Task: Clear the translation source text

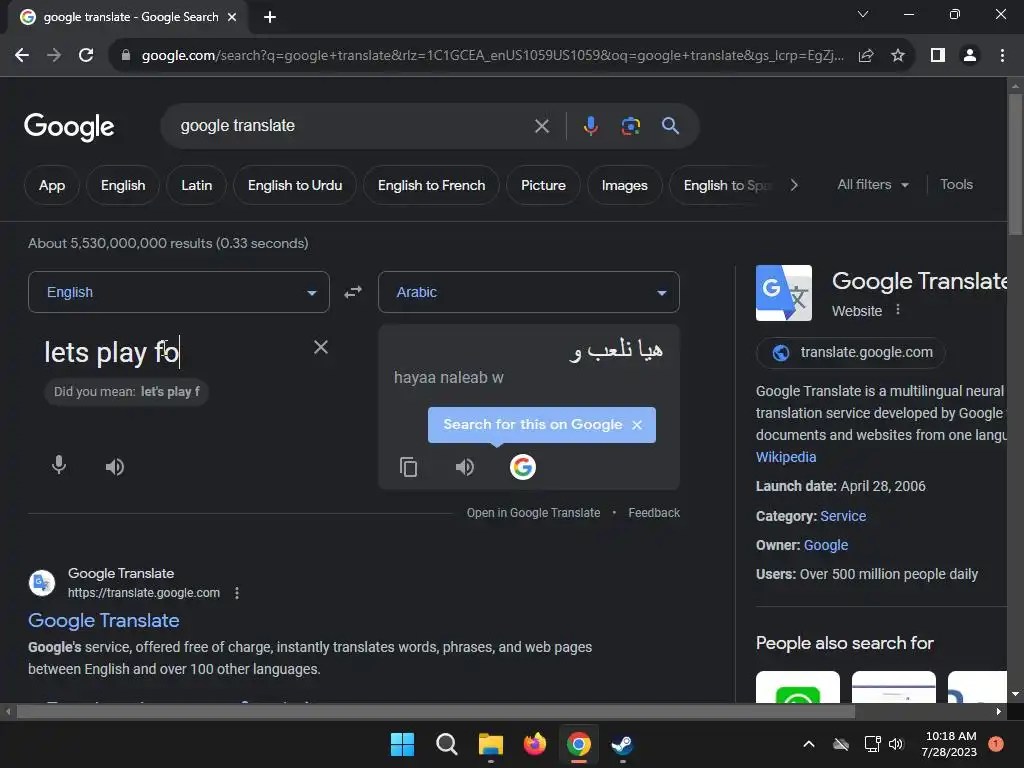Action: point(321,347)
